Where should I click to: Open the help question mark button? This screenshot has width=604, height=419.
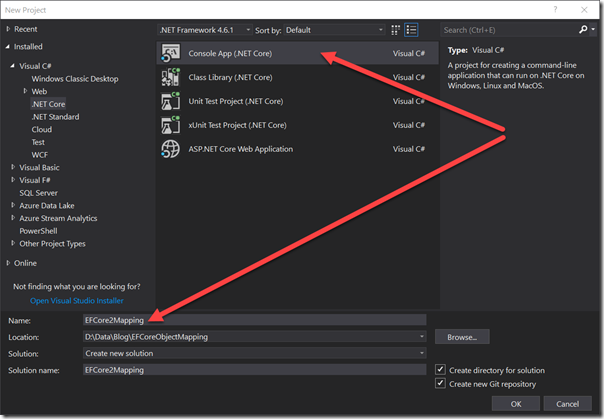pos(555,10)
